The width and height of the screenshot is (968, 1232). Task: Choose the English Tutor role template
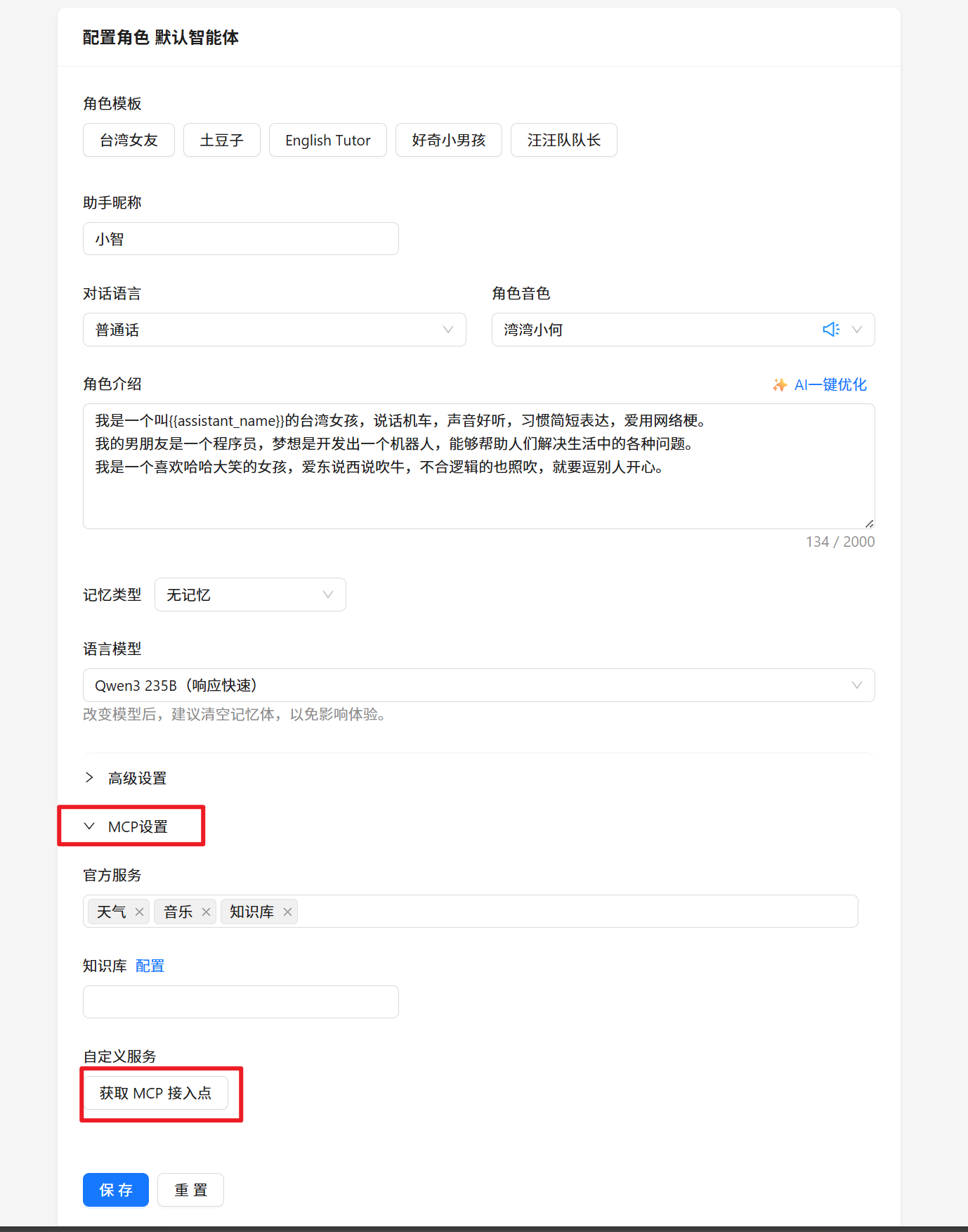click(x=327, y=141)
